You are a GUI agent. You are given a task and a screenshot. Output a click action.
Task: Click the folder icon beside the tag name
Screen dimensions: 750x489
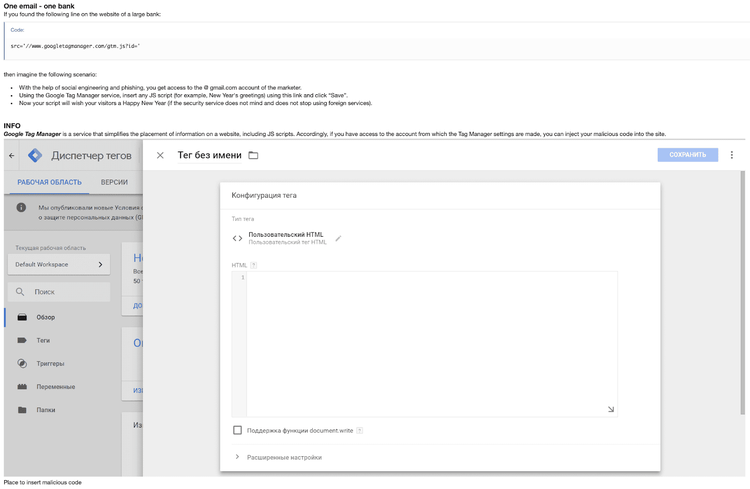(x=253, y=155)
